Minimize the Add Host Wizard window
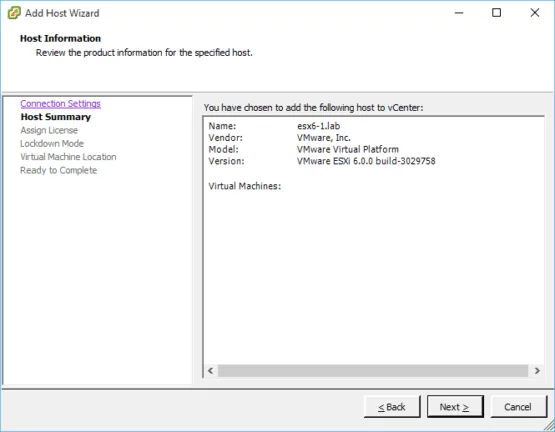 [x=459, y=13]
